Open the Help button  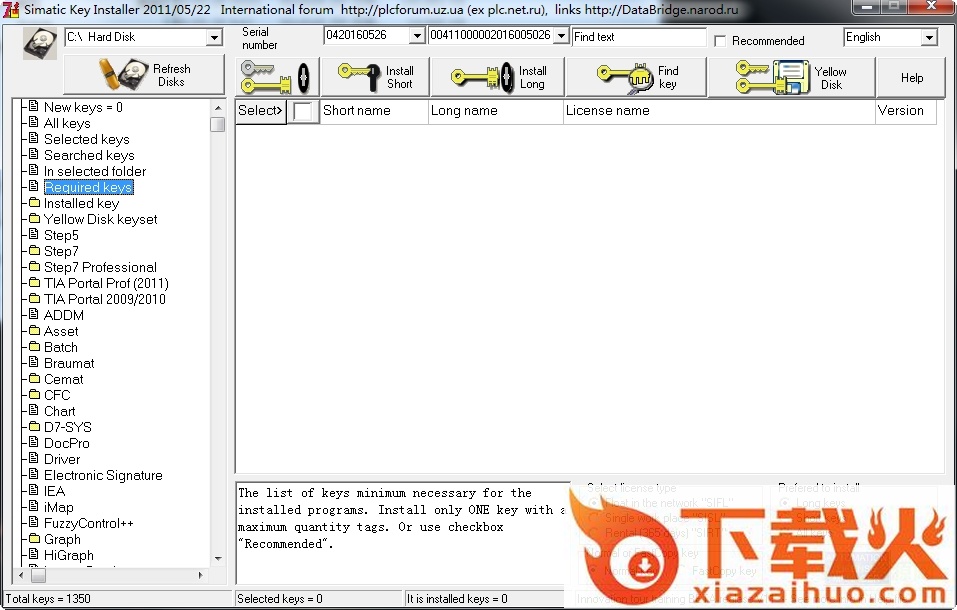point(912,78)
